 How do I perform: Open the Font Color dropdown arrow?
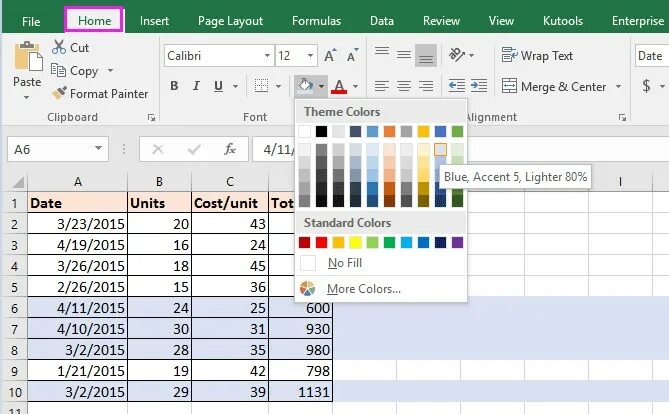(355, 86)
